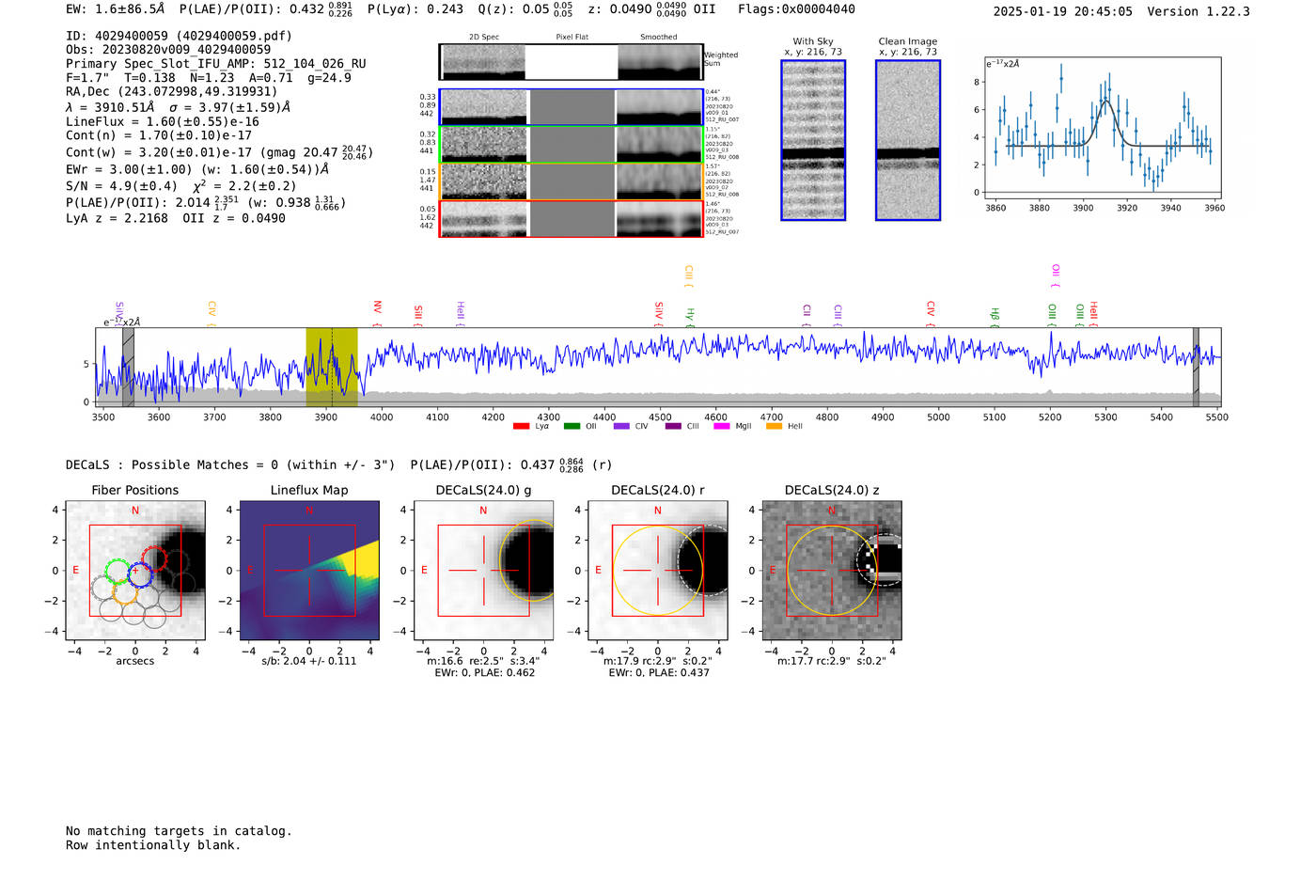Click the LineFlux = 1.60 value line
The image size is (1316, 896).
click(x=163, y=121)
